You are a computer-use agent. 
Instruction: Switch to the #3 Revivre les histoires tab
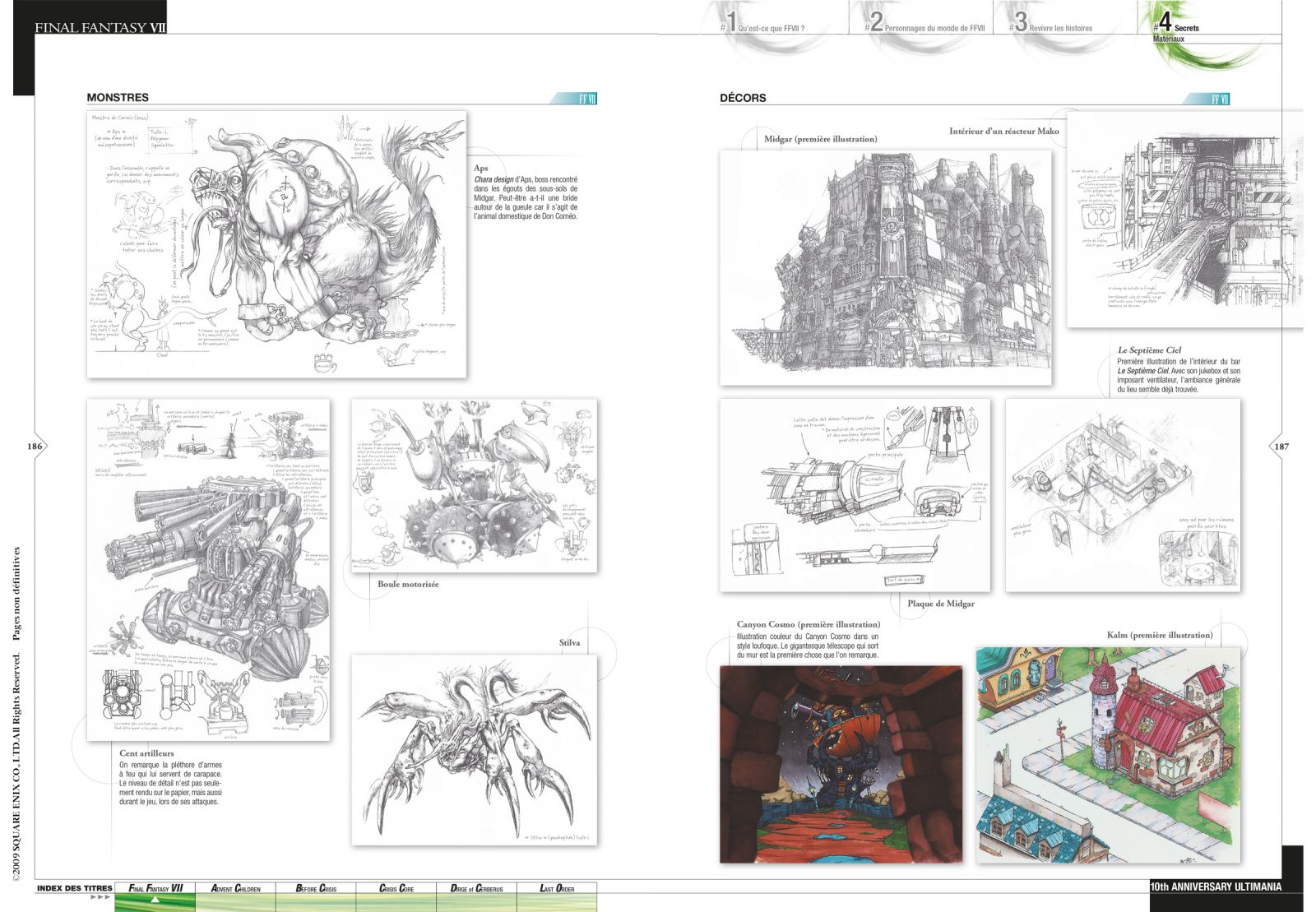click(x=1051, y=23)
